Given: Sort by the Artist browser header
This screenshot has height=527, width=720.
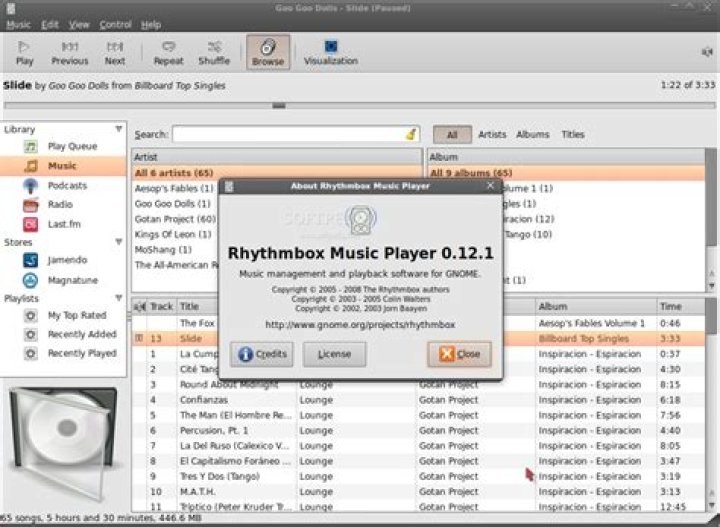Looking at the screenshot, I should [x=277, y=157].
